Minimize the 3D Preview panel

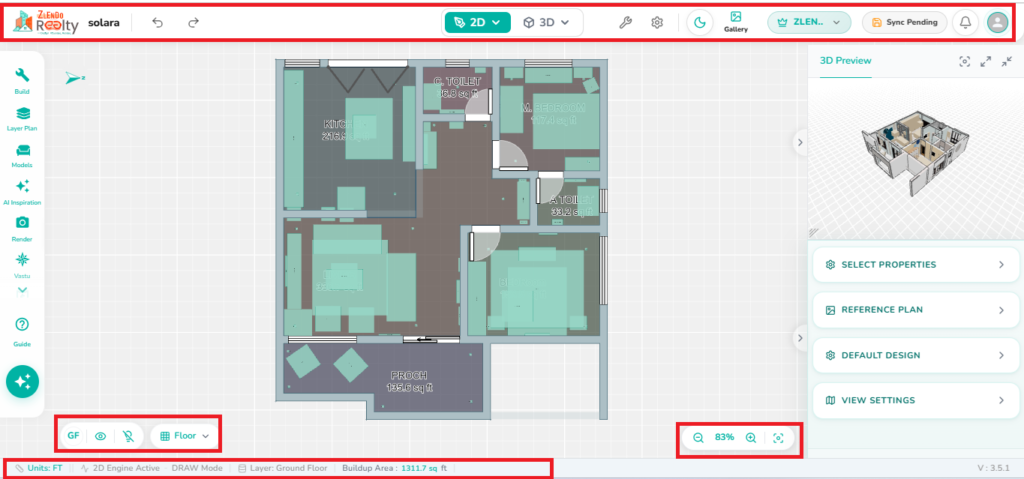1006,61
